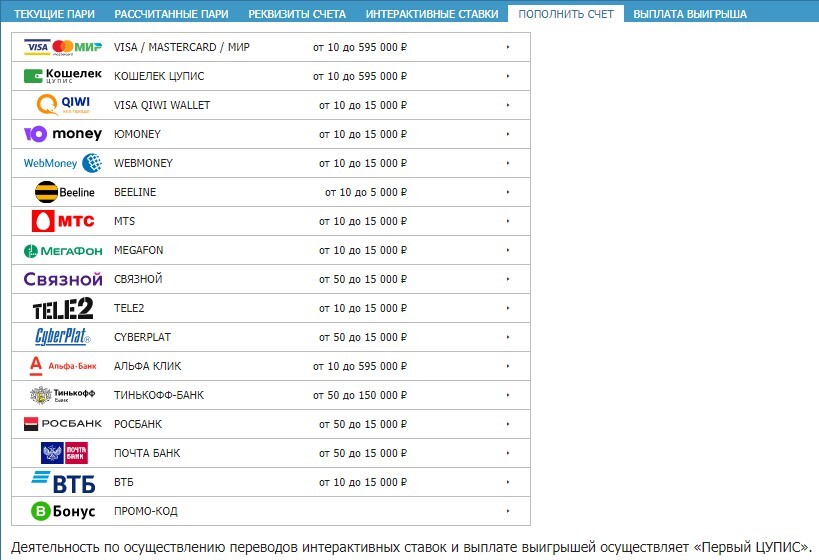The height and width of the screenshot is (560, 819).
Task: Choose VISA / MASTERCARD / МИР payment label
Action: click(182, 47)
